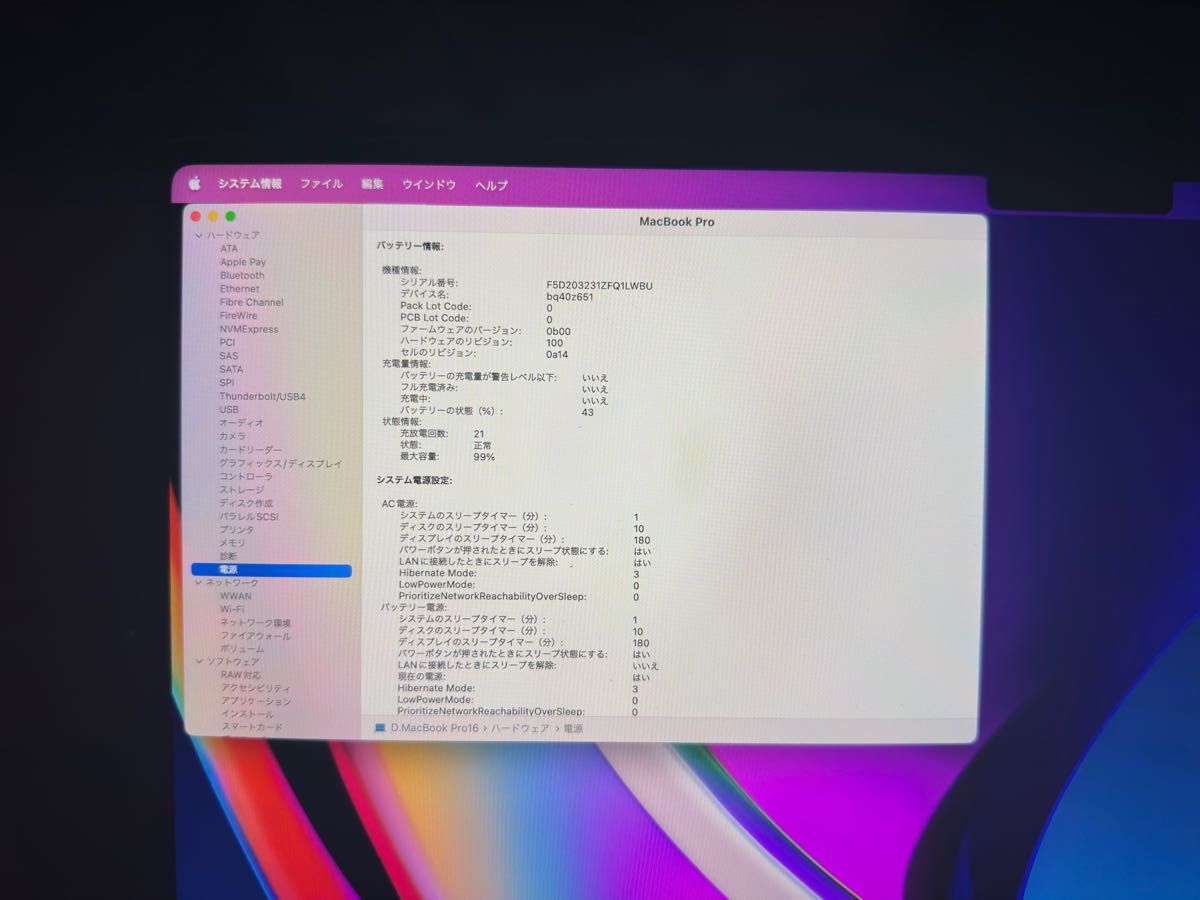
Task: Click 電源 in the bottom path bar
Action: point(572,729)
